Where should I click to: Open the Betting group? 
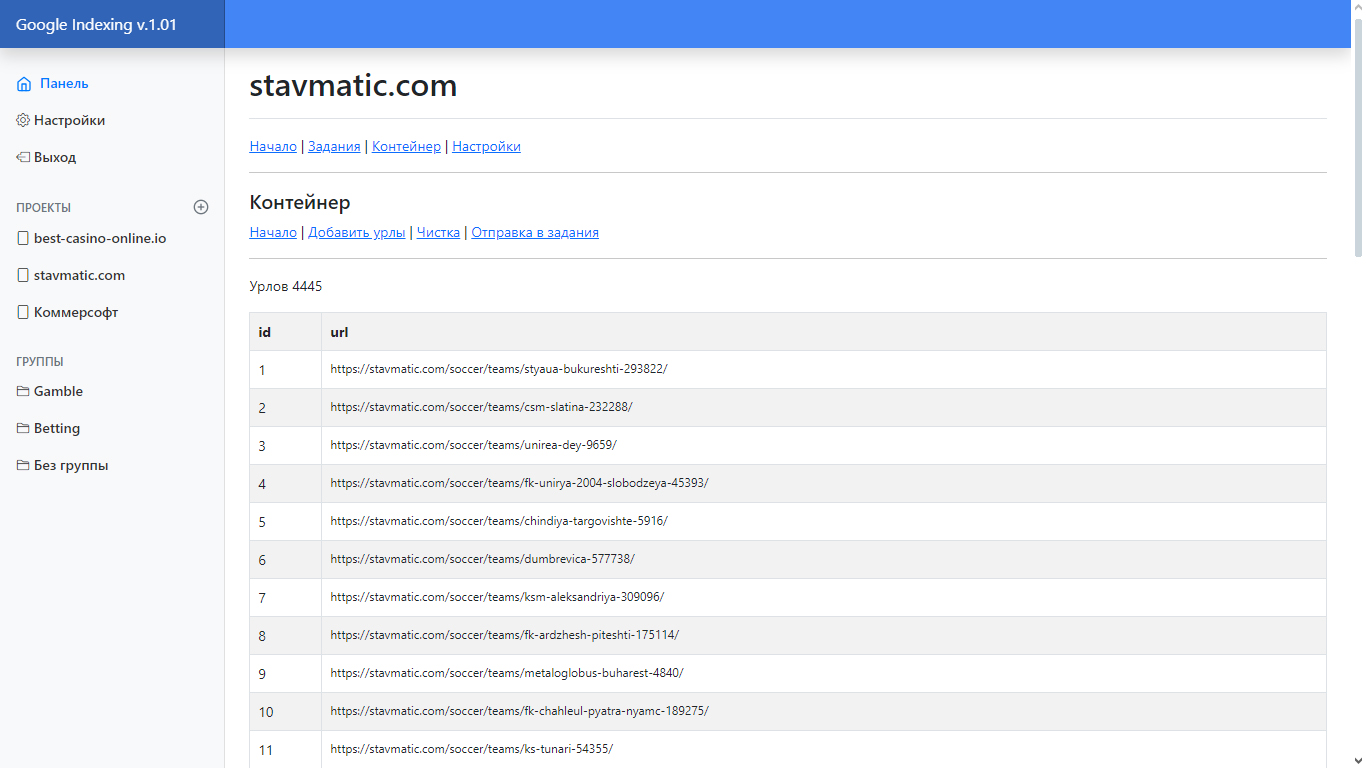click(x=57, y=428)
